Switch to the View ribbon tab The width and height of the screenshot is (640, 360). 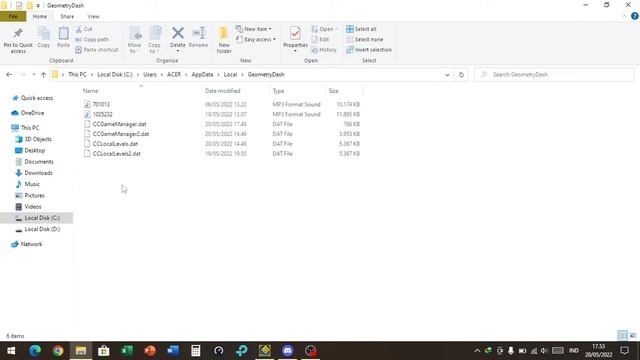(x=93, y=17)
